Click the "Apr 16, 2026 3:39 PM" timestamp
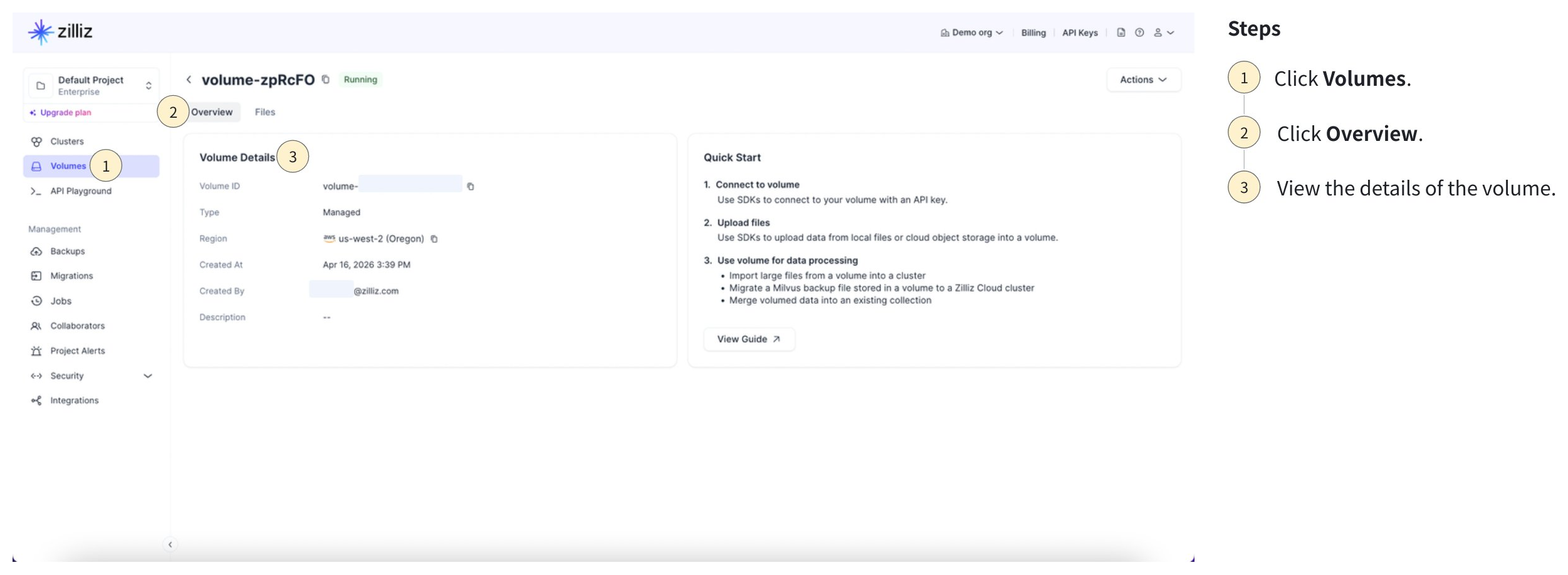The width and height of the screenshot is (1568, 575). [x=367, y=265]
